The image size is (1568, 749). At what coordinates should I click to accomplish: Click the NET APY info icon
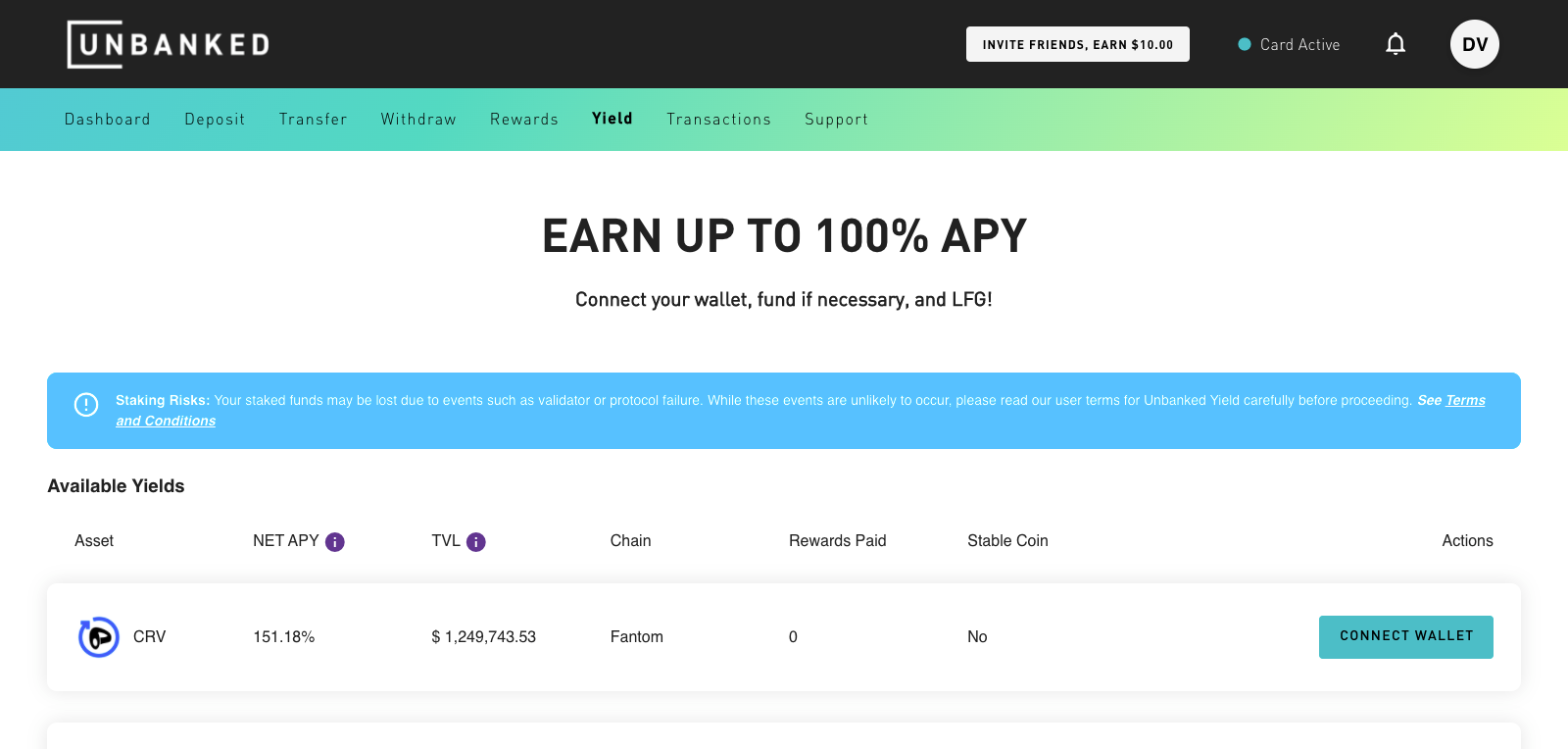(x=335, y=542)
